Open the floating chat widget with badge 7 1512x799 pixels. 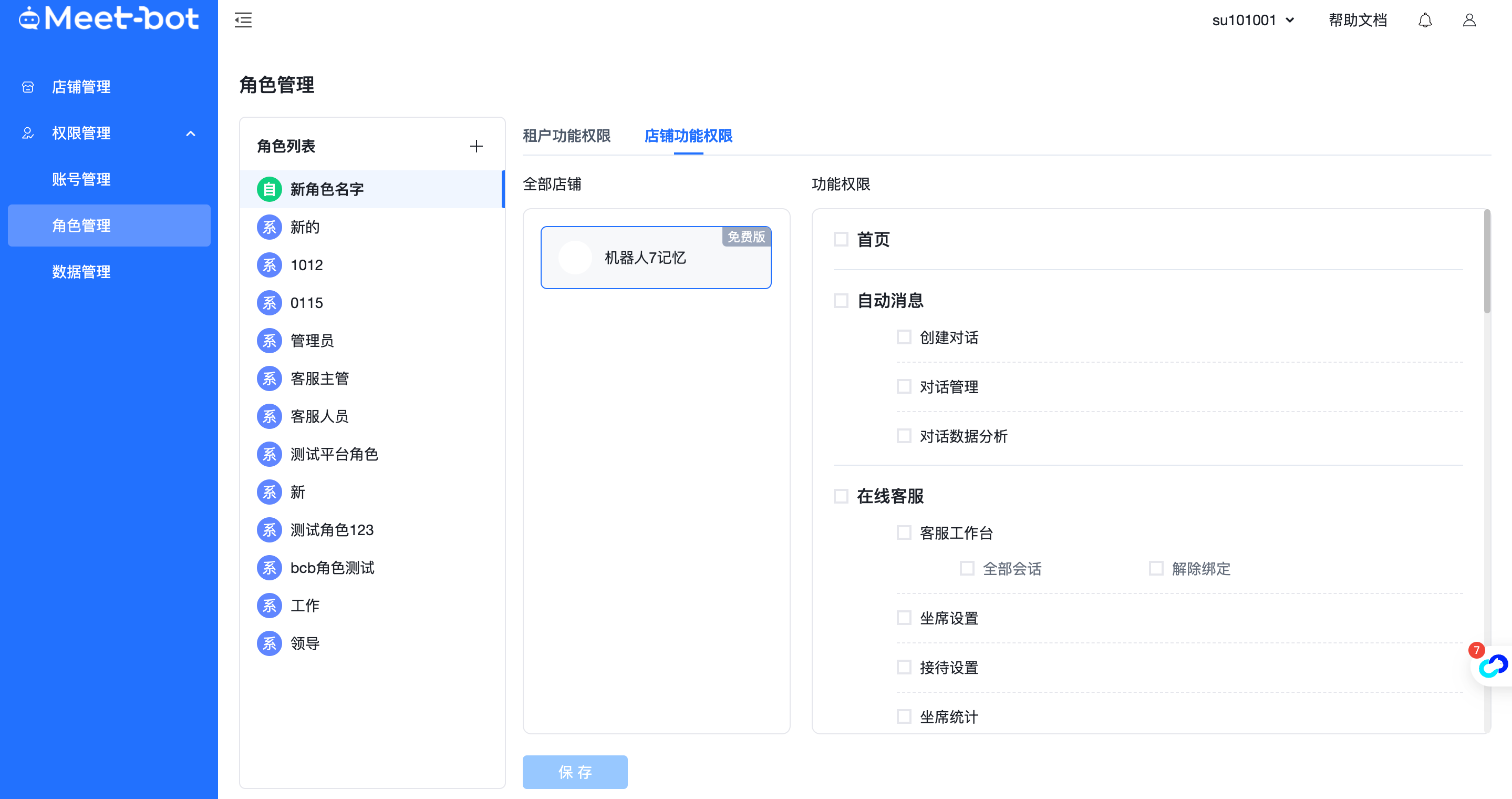pyautogui.click(x=1492, y=665)
